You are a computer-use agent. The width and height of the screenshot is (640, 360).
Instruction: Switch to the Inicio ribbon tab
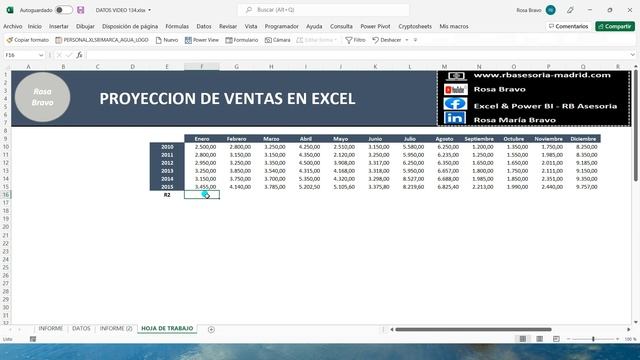(x=35, y=26)
